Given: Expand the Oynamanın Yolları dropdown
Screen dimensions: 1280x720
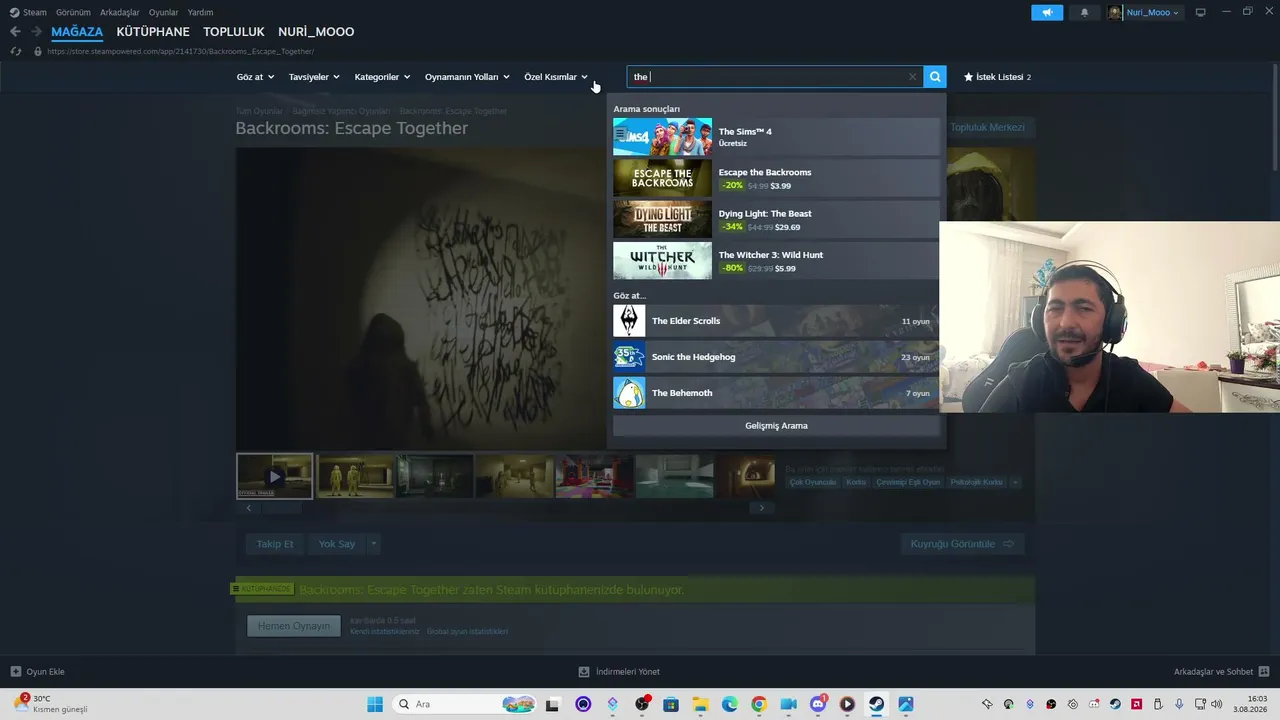Looking at the screenshot, I should 467,77.
